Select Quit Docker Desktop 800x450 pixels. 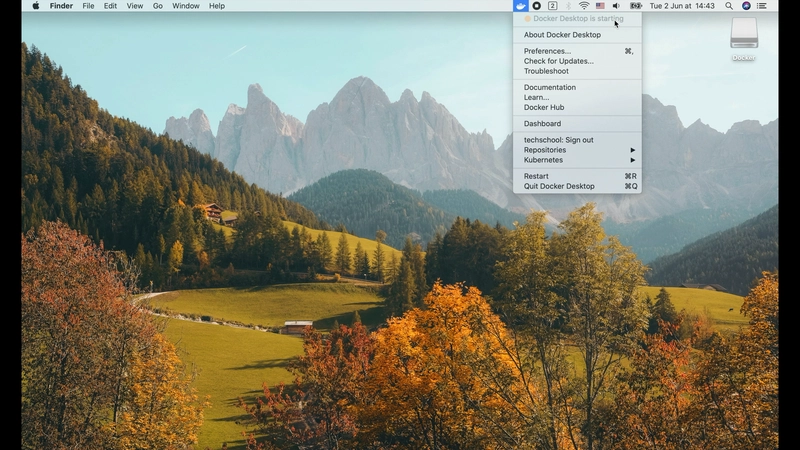(577, 186)
